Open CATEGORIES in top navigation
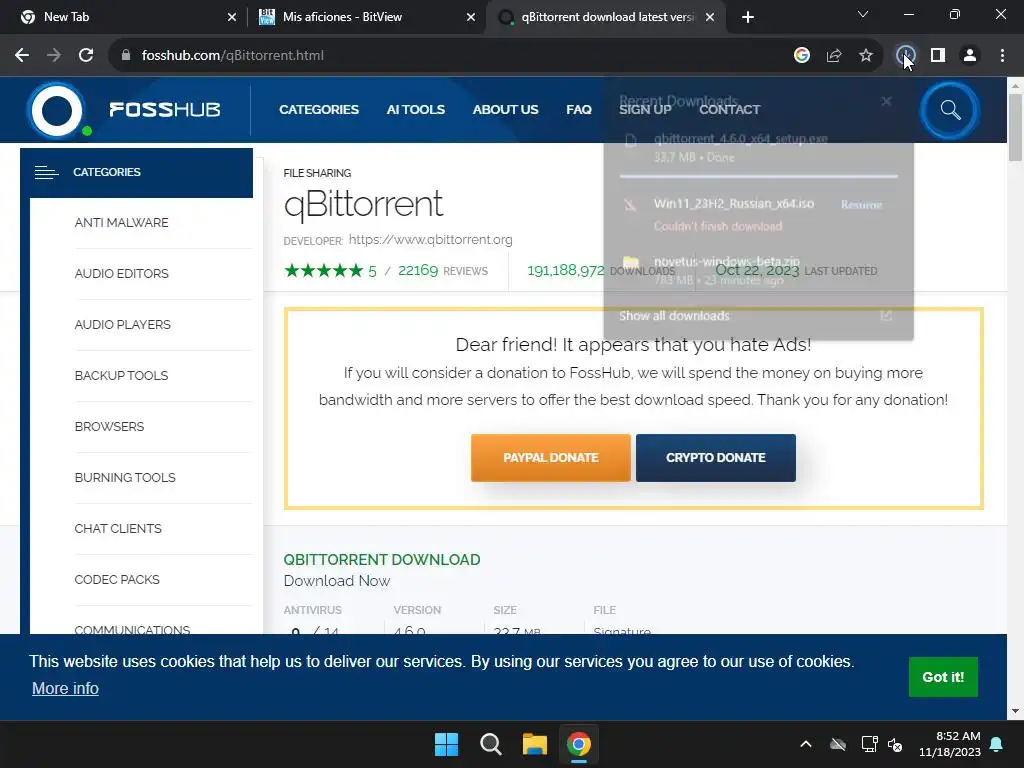This screenshot has height=768, width=1024. tap(319, 110)
